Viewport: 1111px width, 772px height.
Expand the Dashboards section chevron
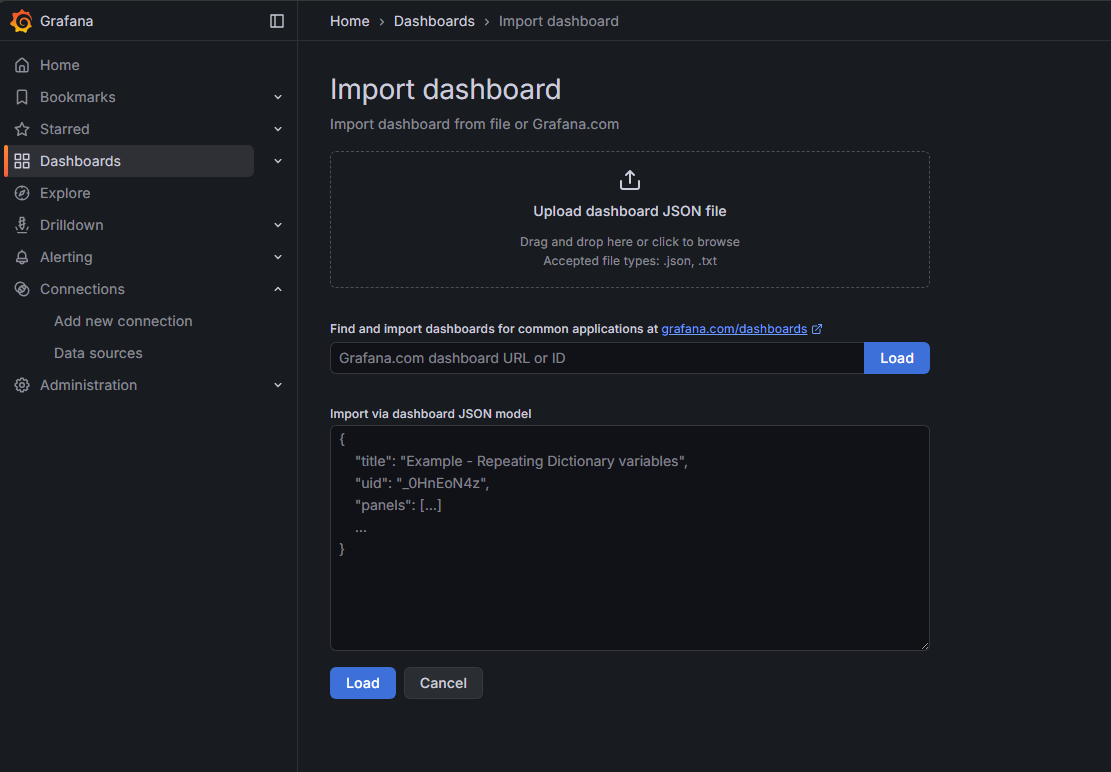(x=278, y=161)
